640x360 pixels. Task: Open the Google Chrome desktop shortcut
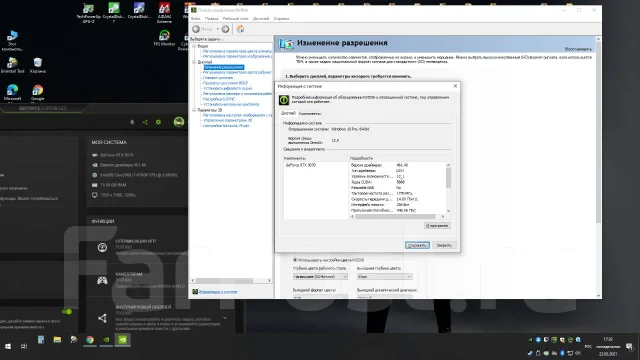(38, 93)
